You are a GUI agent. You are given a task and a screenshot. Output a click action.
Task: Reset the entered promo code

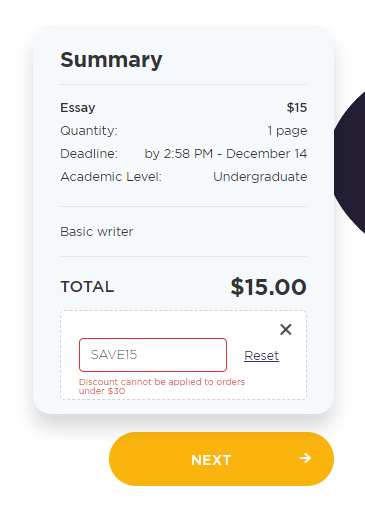tap(262, 356)
